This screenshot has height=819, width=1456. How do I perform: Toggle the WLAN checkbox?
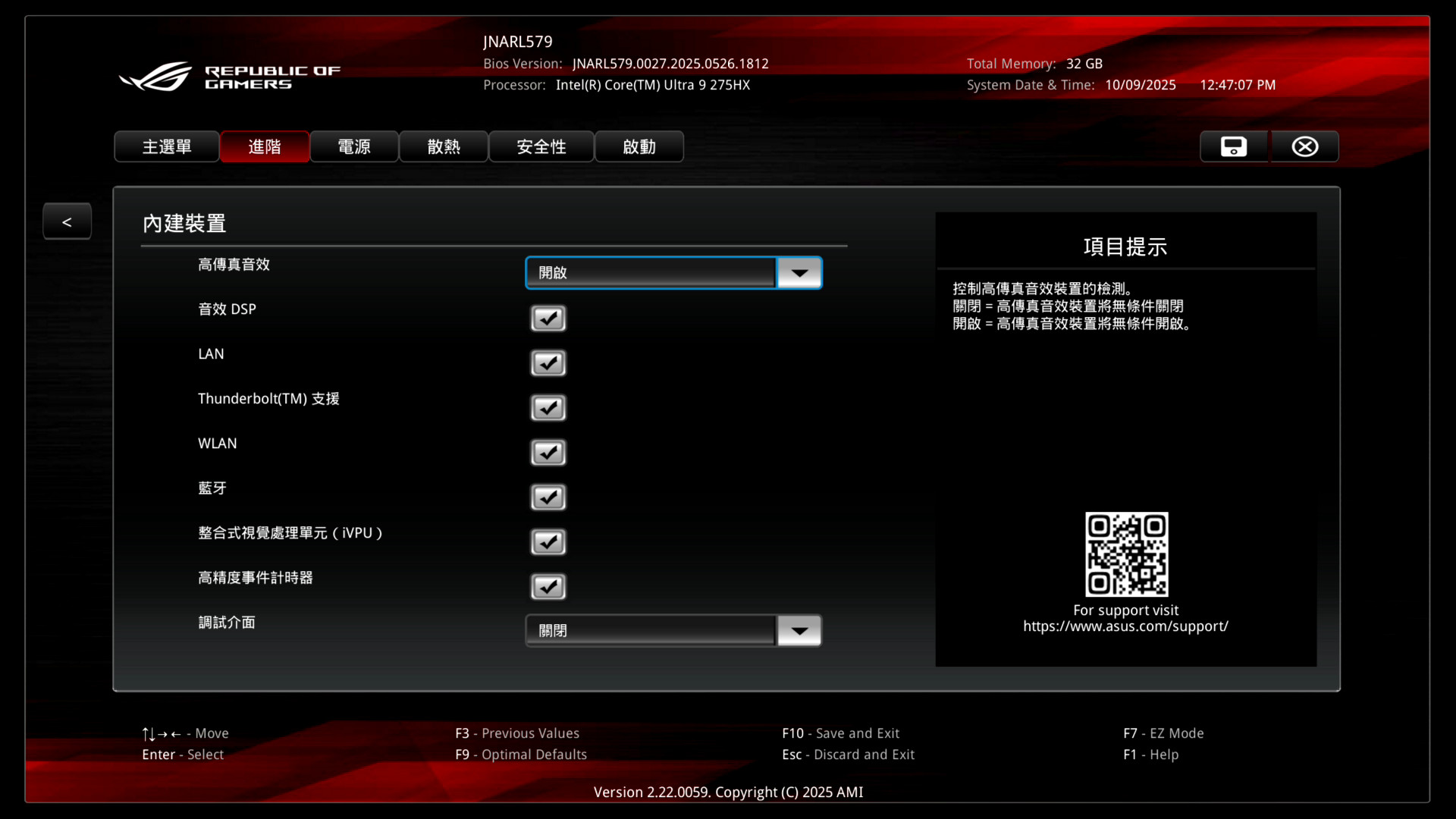tap(548, 453)
